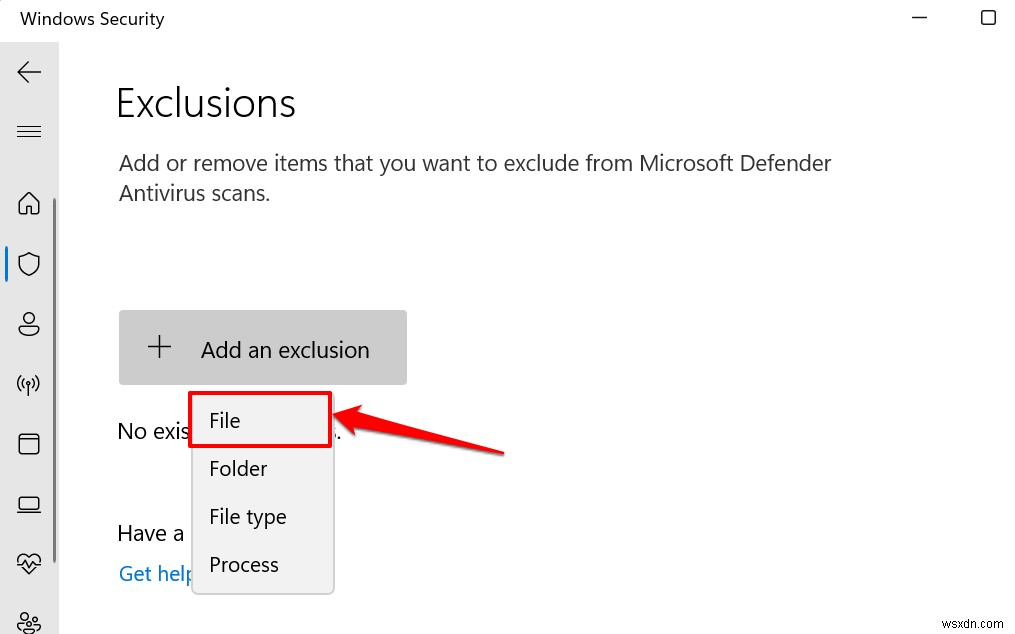Viewport: 1015px width, 634px height.
Task: Open Firewall & network protection icon
Action: [x=29, y=384]
